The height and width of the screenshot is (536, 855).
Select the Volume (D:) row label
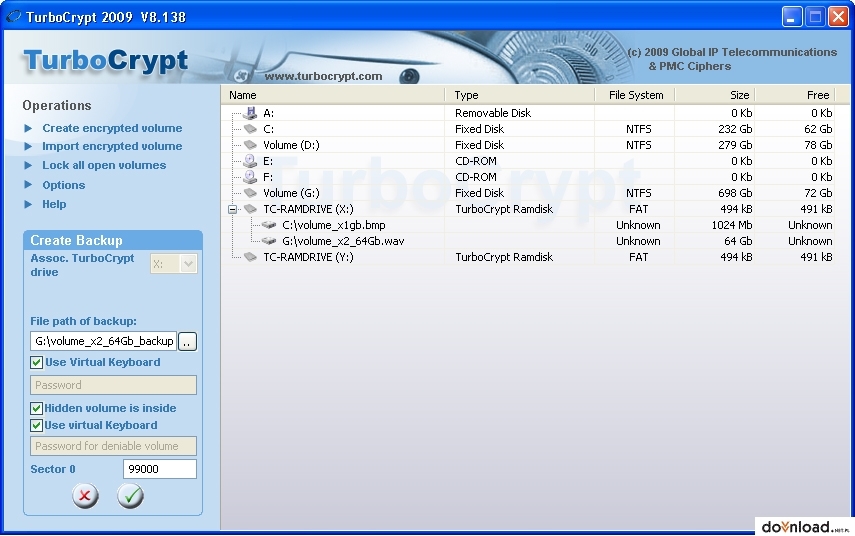tap(291, 145)
